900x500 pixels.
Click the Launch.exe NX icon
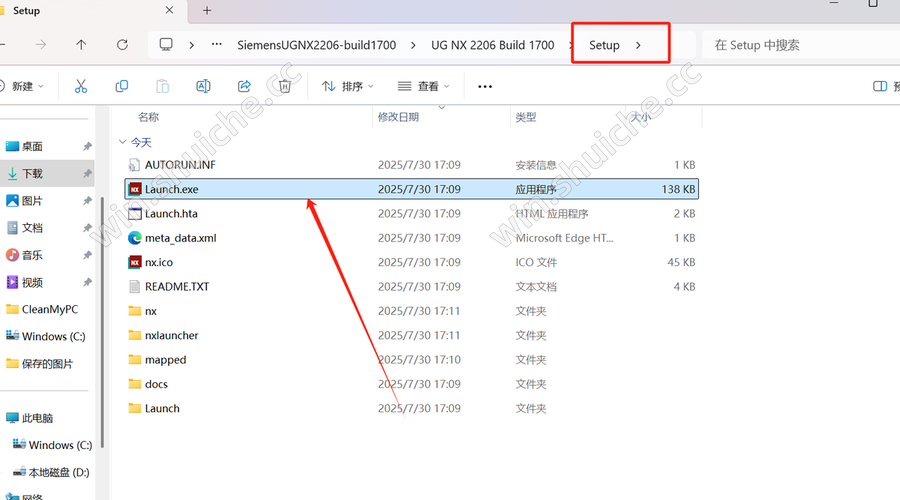point(135,189)
